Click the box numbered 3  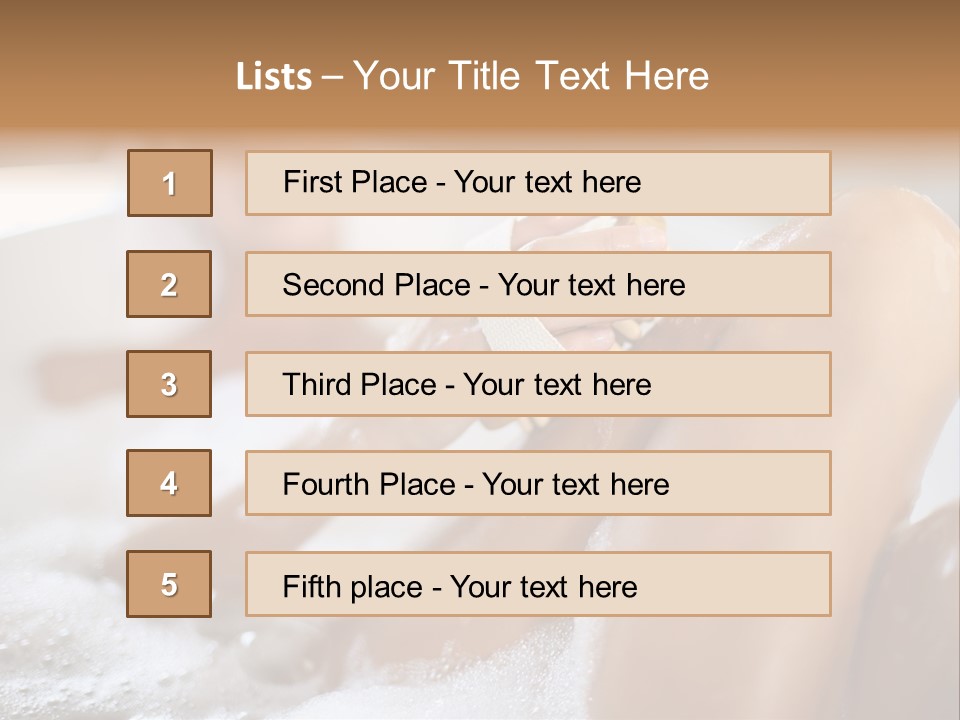(x=169, y=384)
